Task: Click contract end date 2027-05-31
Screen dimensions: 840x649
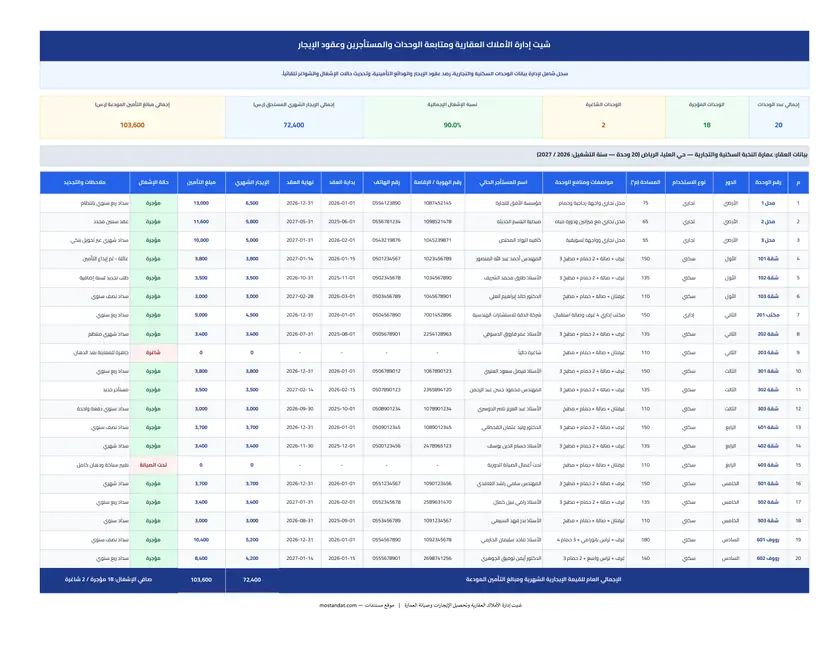Action: point(300,222)
